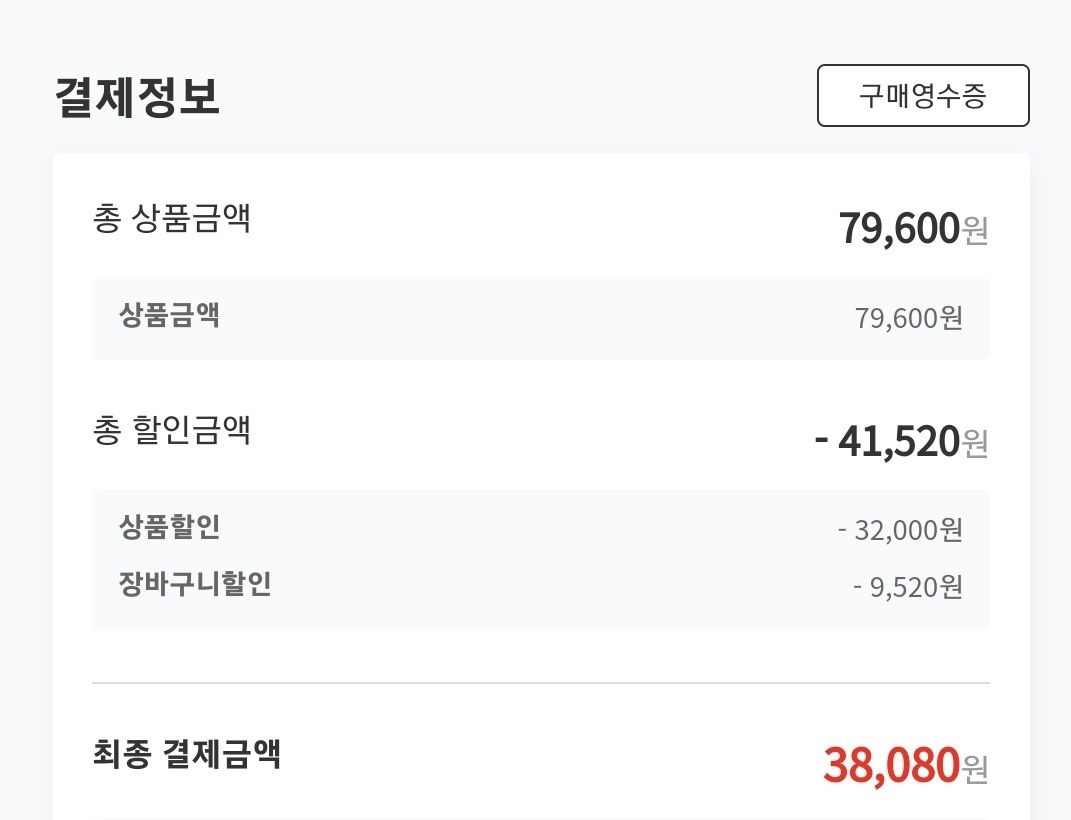Click the 최종 결제금액 label
This screenshot has height=820, width=1071.
186,753
